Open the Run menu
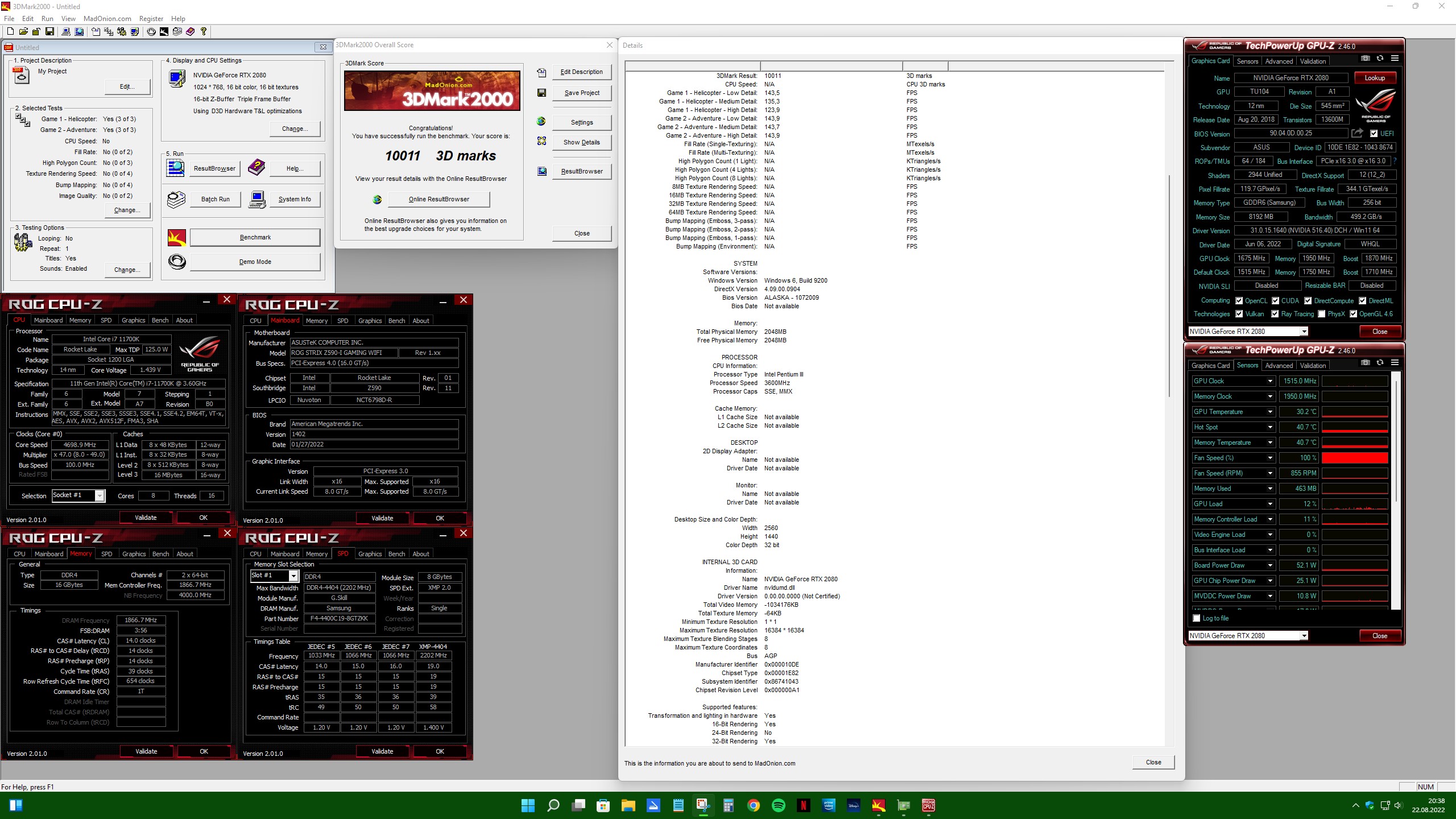Image resolution: width=1456 pixels, height=819 pixels. pyautogui.click(x=47, y=19)
